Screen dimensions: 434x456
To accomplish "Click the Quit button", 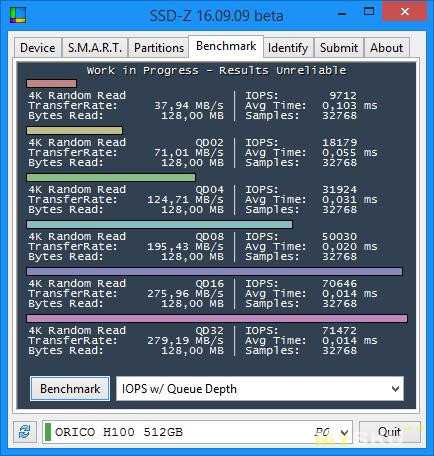I will pos(389,432).
